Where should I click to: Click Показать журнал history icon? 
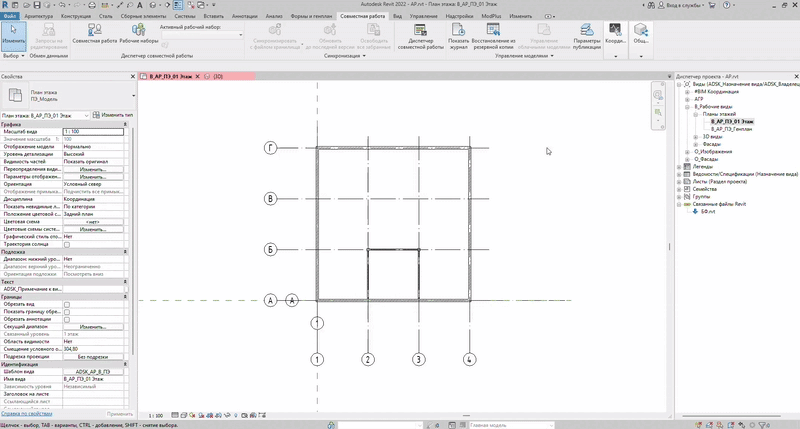coord(458,36)
